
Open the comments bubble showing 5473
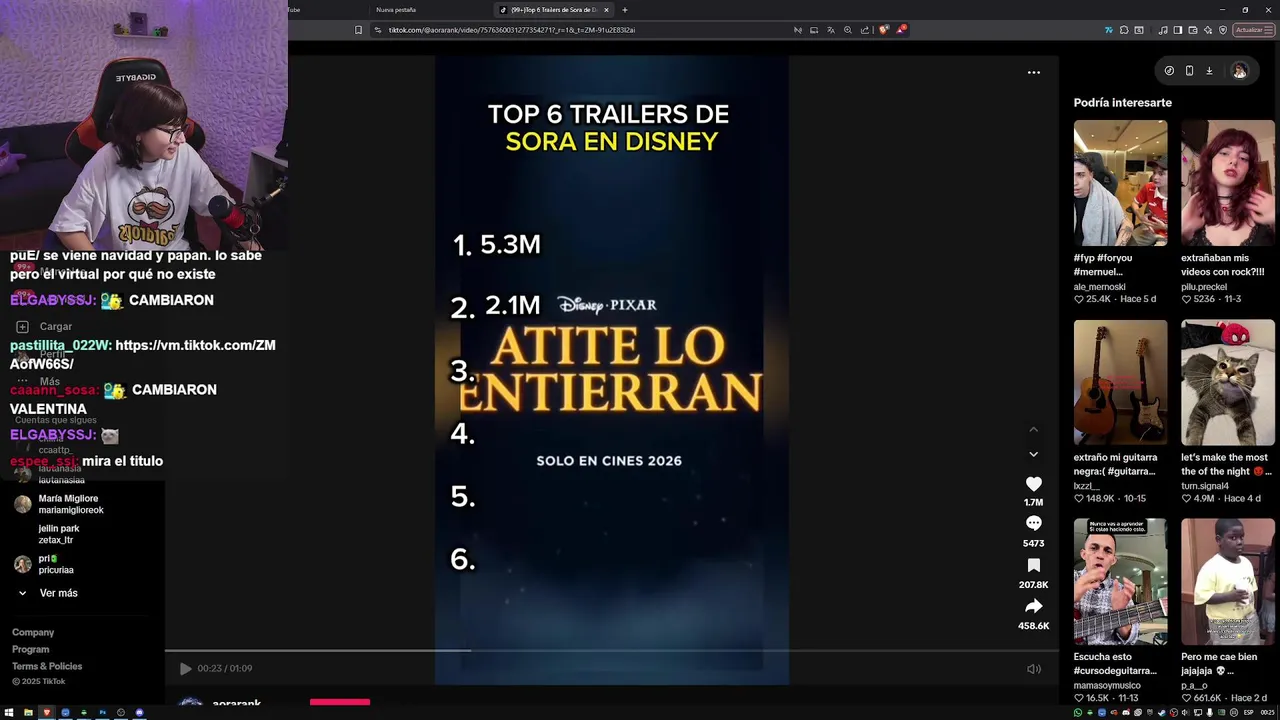tap(1034, 524)
